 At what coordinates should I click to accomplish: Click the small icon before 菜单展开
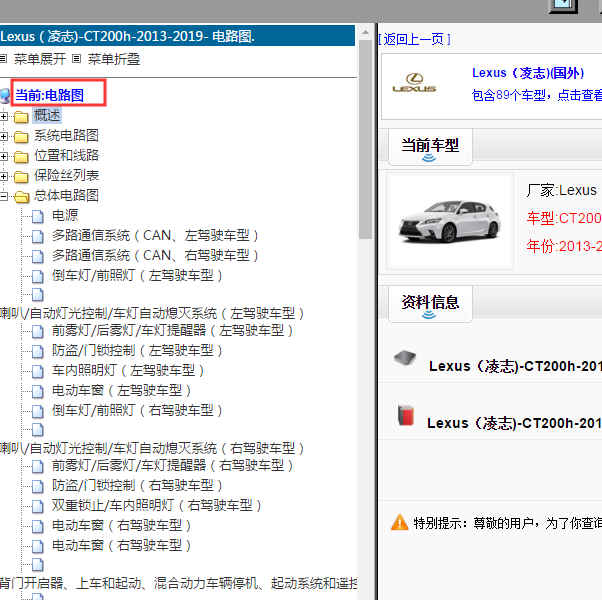(3, 59)
